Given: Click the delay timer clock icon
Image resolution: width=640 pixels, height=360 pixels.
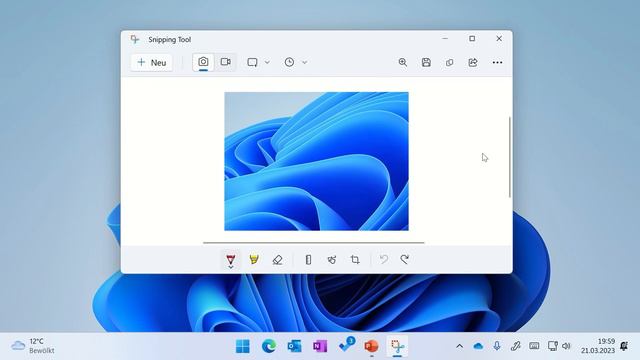Looking at the screenshot, I should point(289,62).
